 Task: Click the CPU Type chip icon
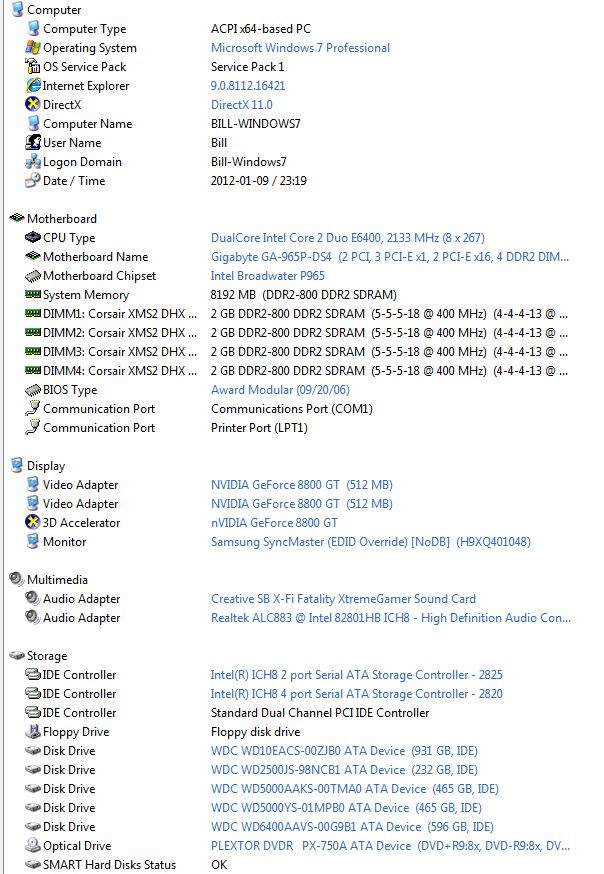coord(33,237)
